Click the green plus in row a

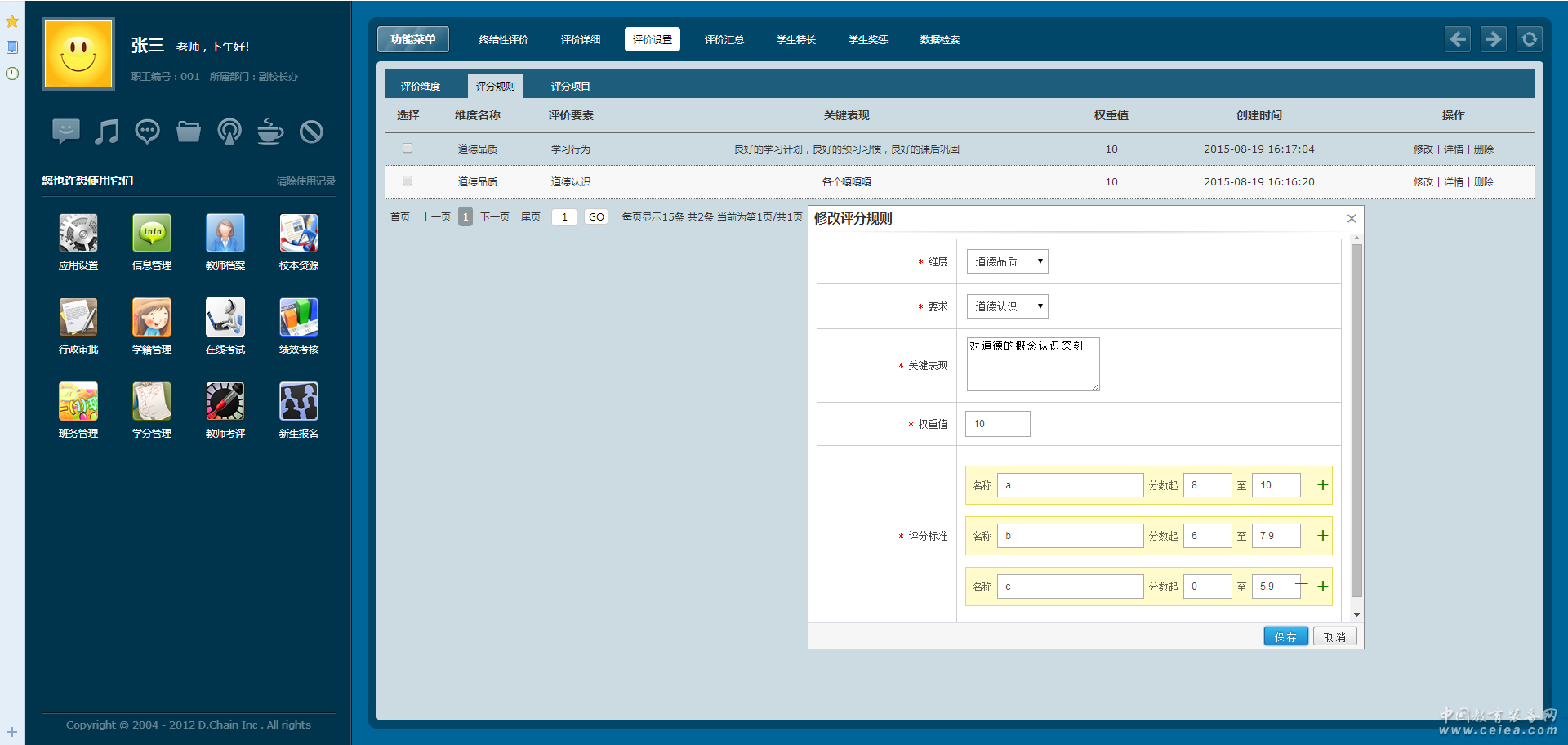(1322, 485)
